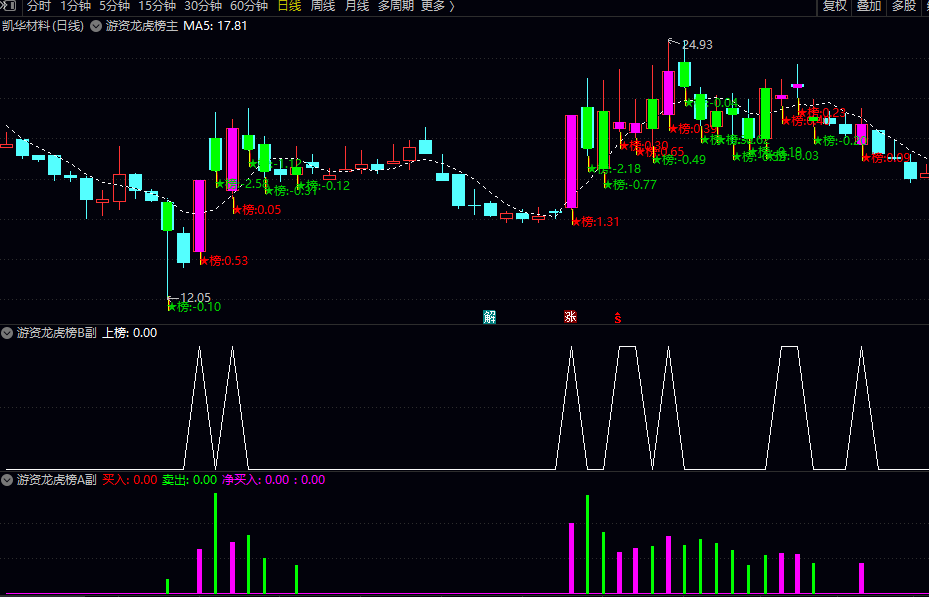Click the ★榜:-2.18 marker label
929x597 pixels.
(x=614, y=169)
